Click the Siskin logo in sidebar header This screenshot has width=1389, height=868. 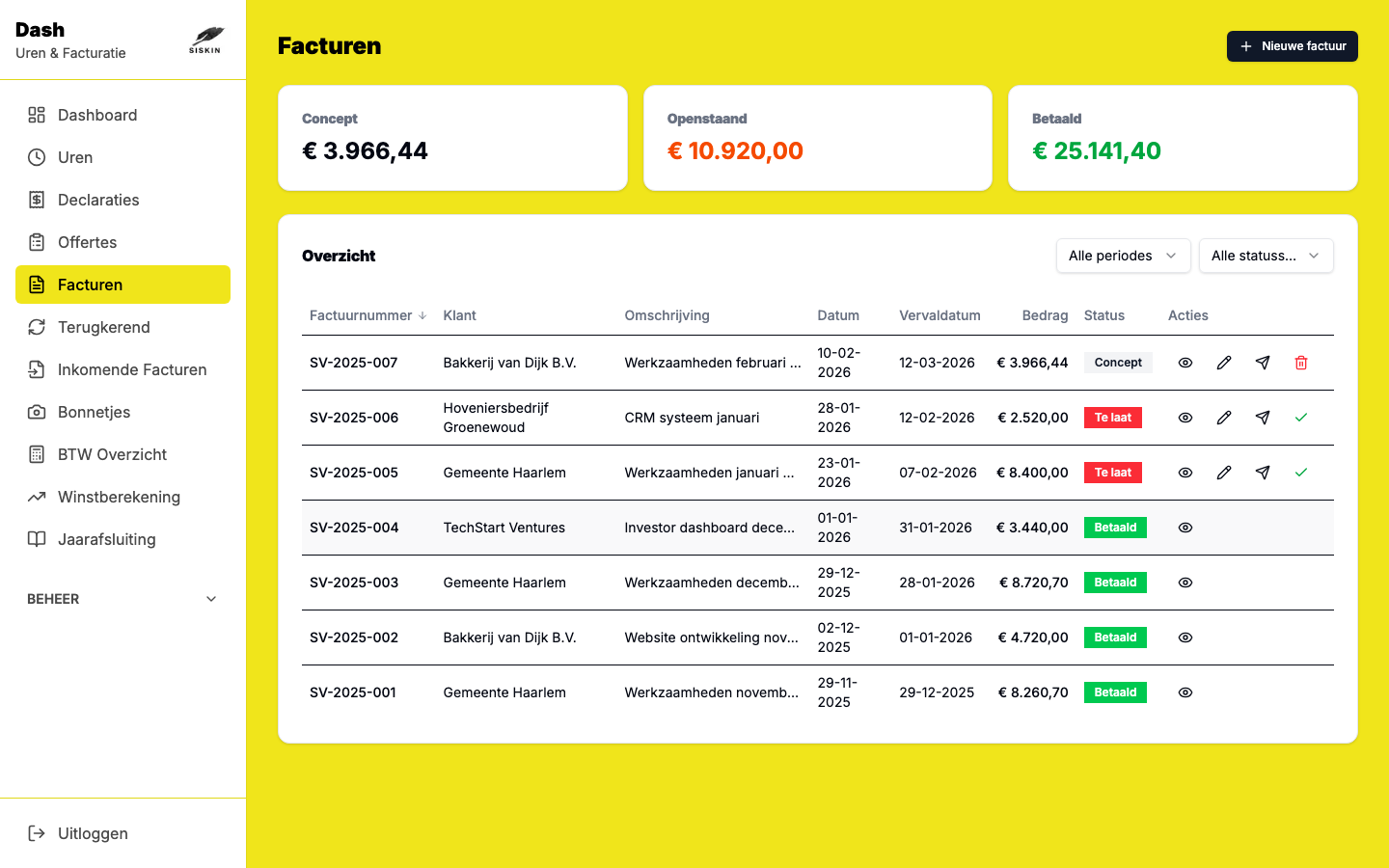[x=205, y=41]
